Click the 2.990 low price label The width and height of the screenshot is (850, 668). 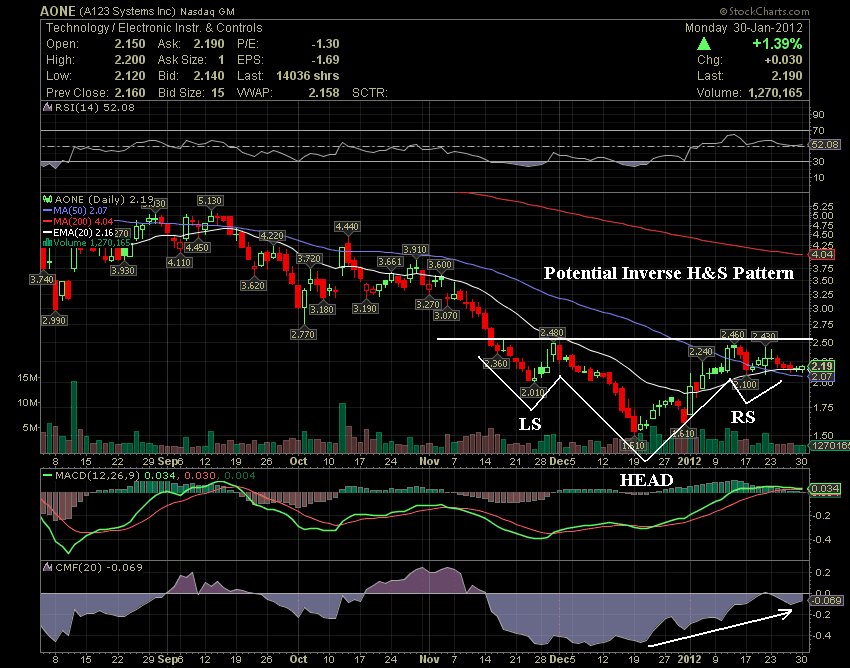(54, 320)
